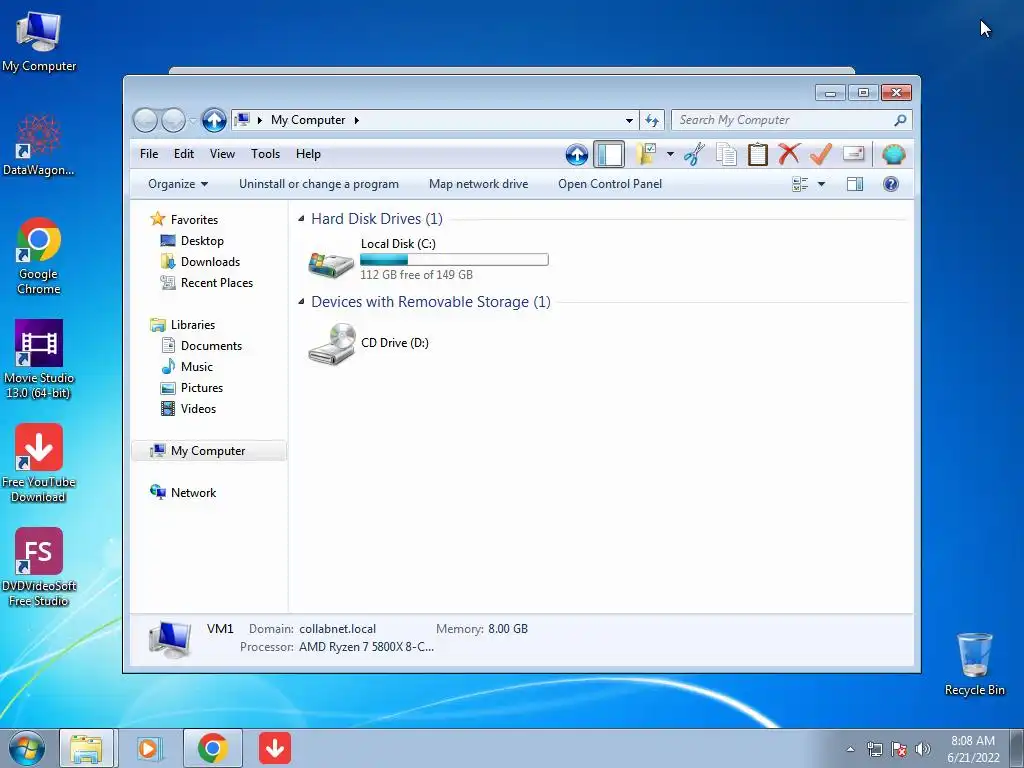Select Videos library
Screen dimensions: 1024x768
[198, 409]
